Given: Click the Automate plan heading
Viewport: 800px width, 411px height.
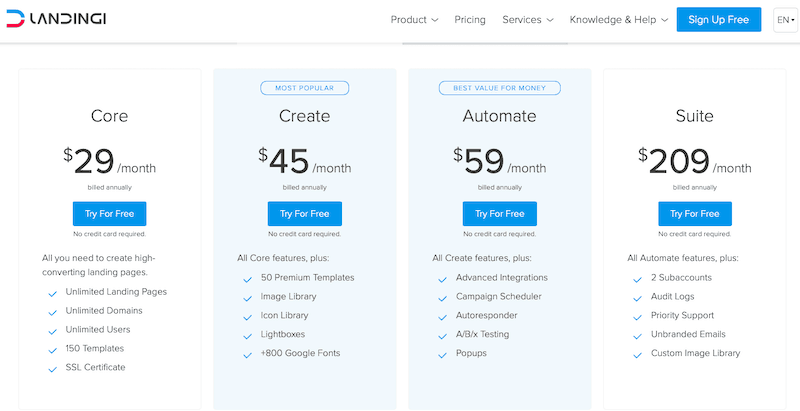Looking at the screenshot, I should click(x=499, y=116).
